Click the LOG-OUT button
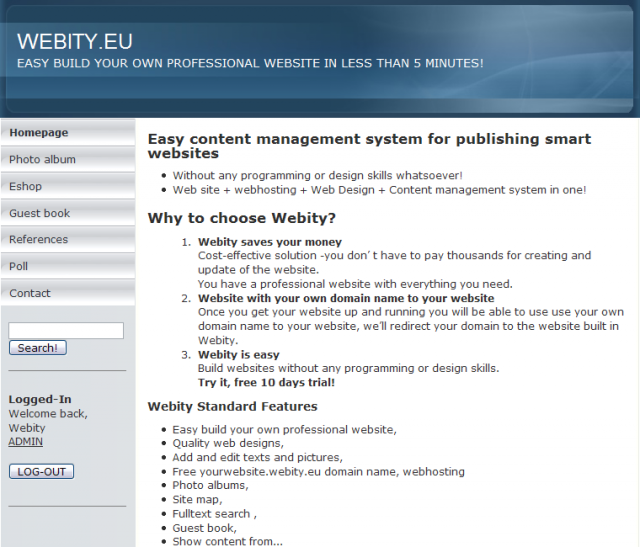The height and width of the screenshot is (547, 640). click(x=41, y=471)
